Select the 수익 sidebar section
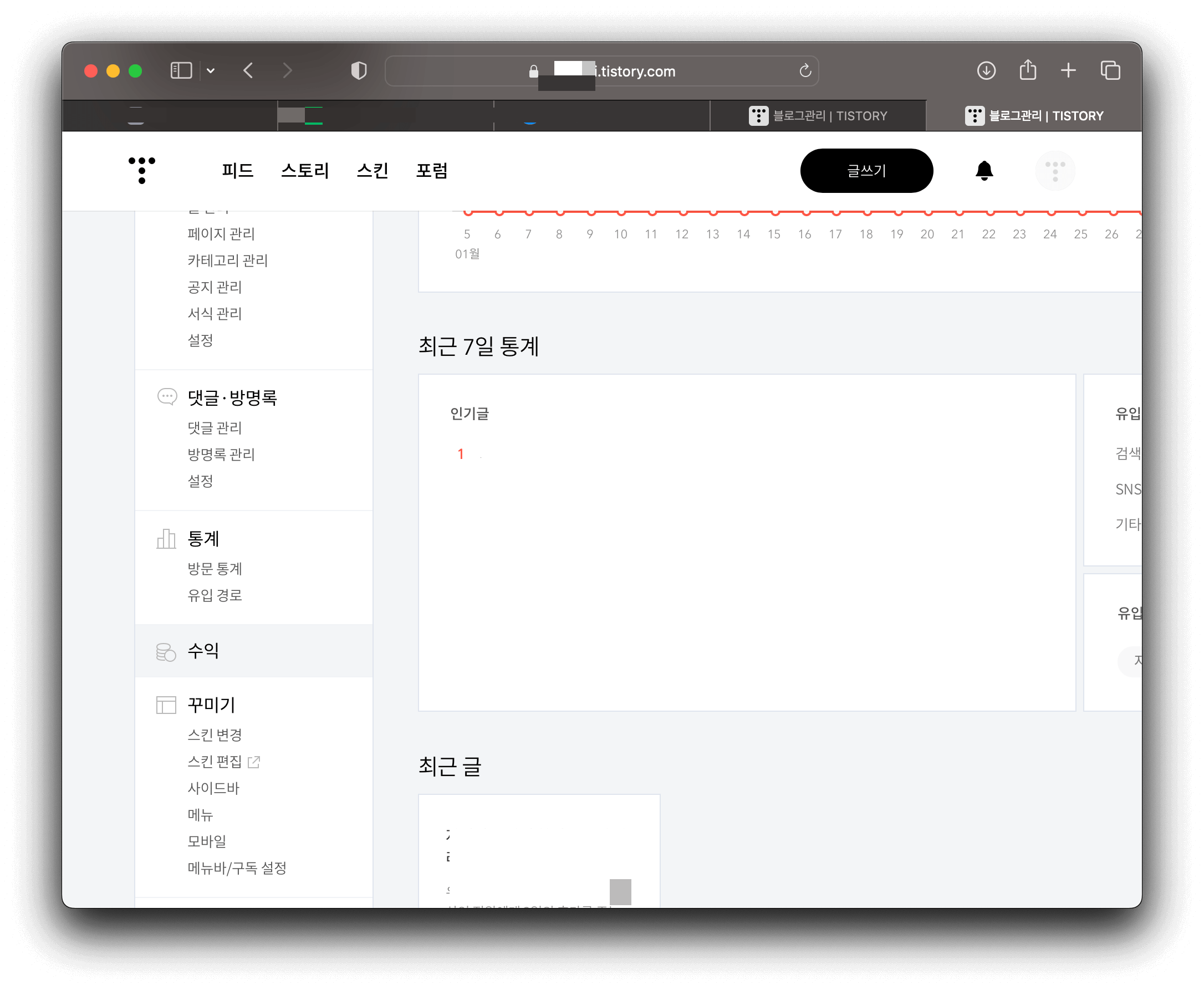Viewport: 1204px width, 990px height. pos(203,651)
